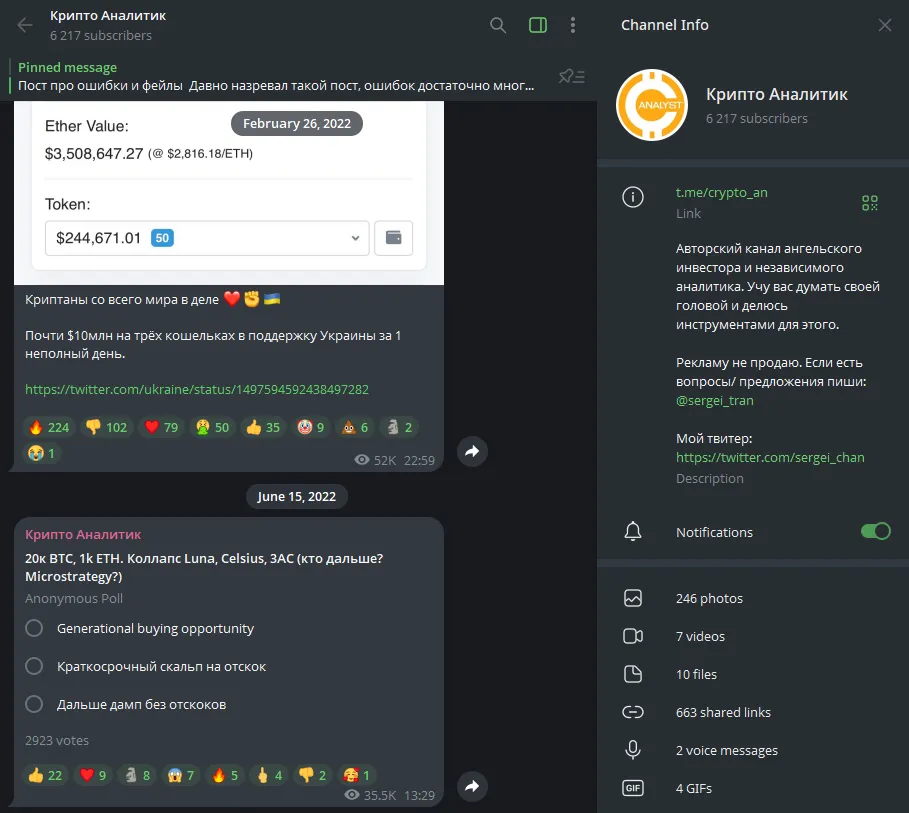Open the Token value dropdown in the image
Screen dimensions: 909x813
click(x=207, y=238)
